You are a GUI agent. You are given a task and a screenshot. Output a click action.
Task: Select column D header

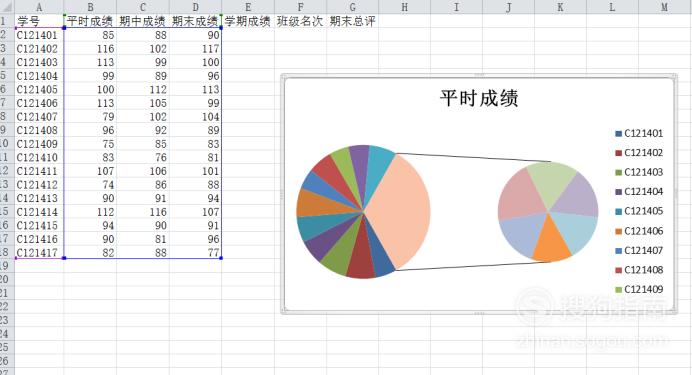(195, 7)
